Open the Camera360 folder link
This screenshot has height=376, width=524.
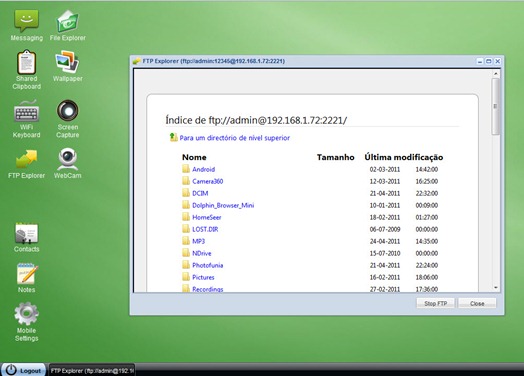[208, 181]
